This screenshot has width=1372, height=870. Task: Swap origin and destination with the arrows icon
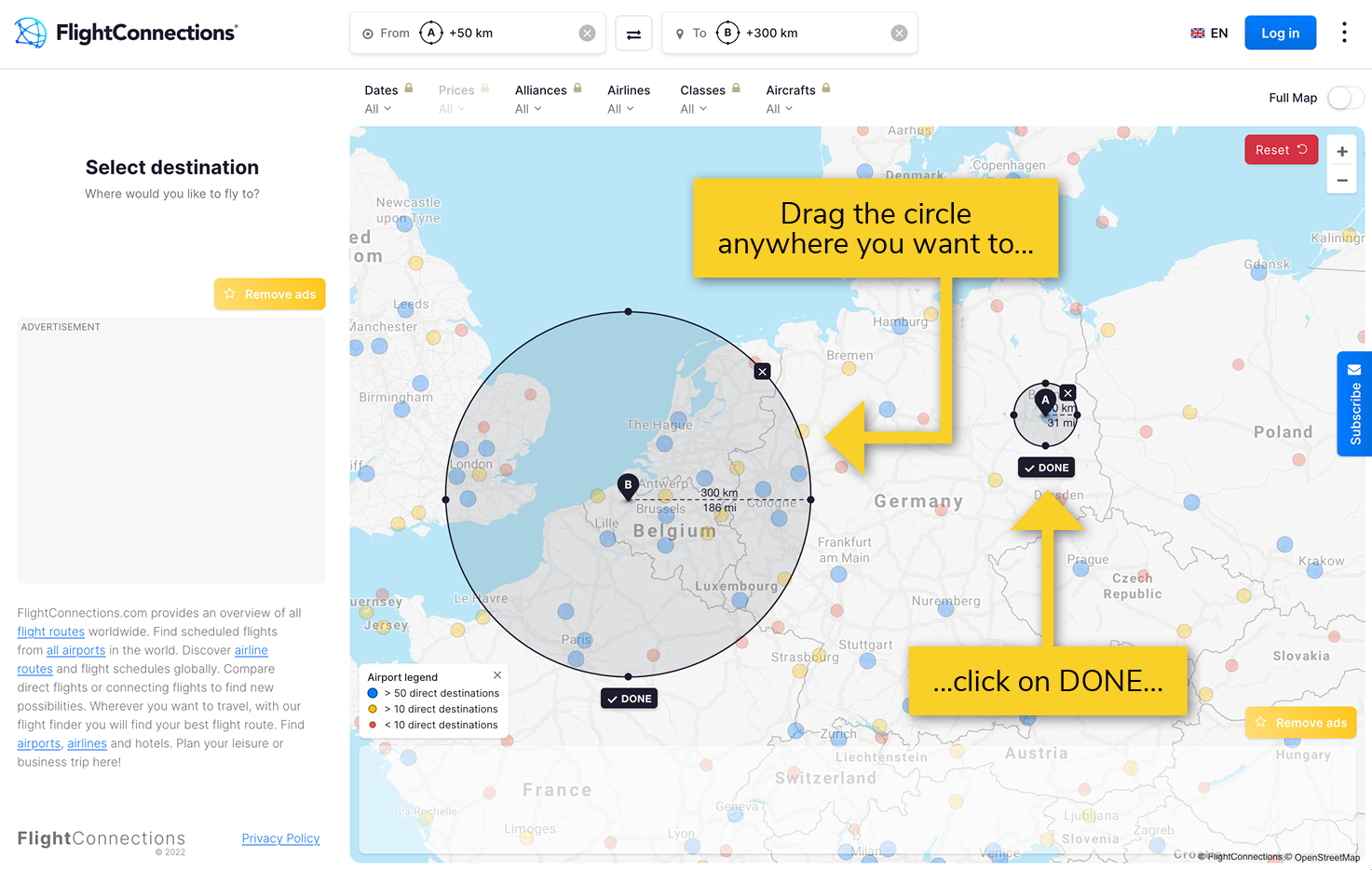click(x=633, y=34)
